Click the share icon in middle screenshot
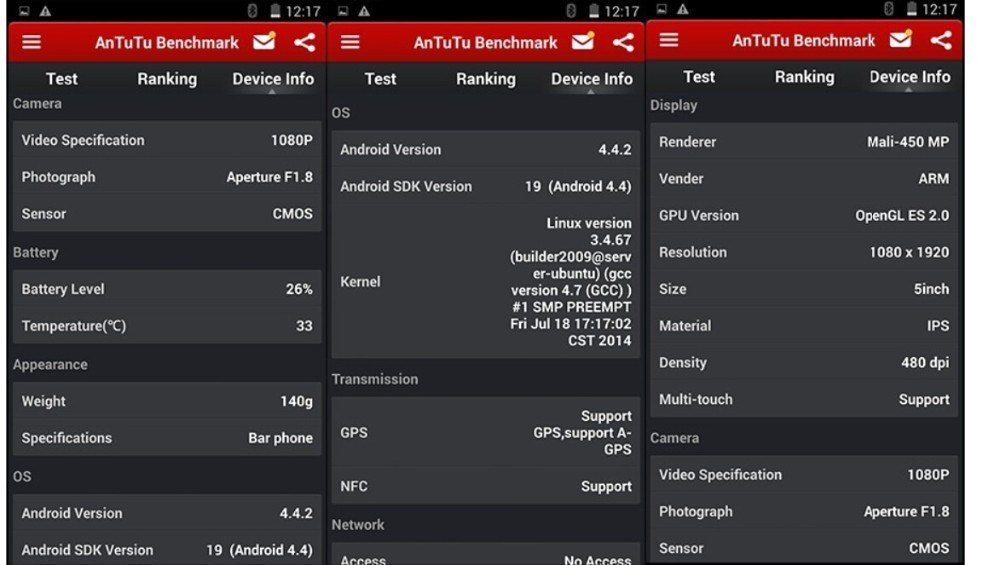 pos(623,42)
